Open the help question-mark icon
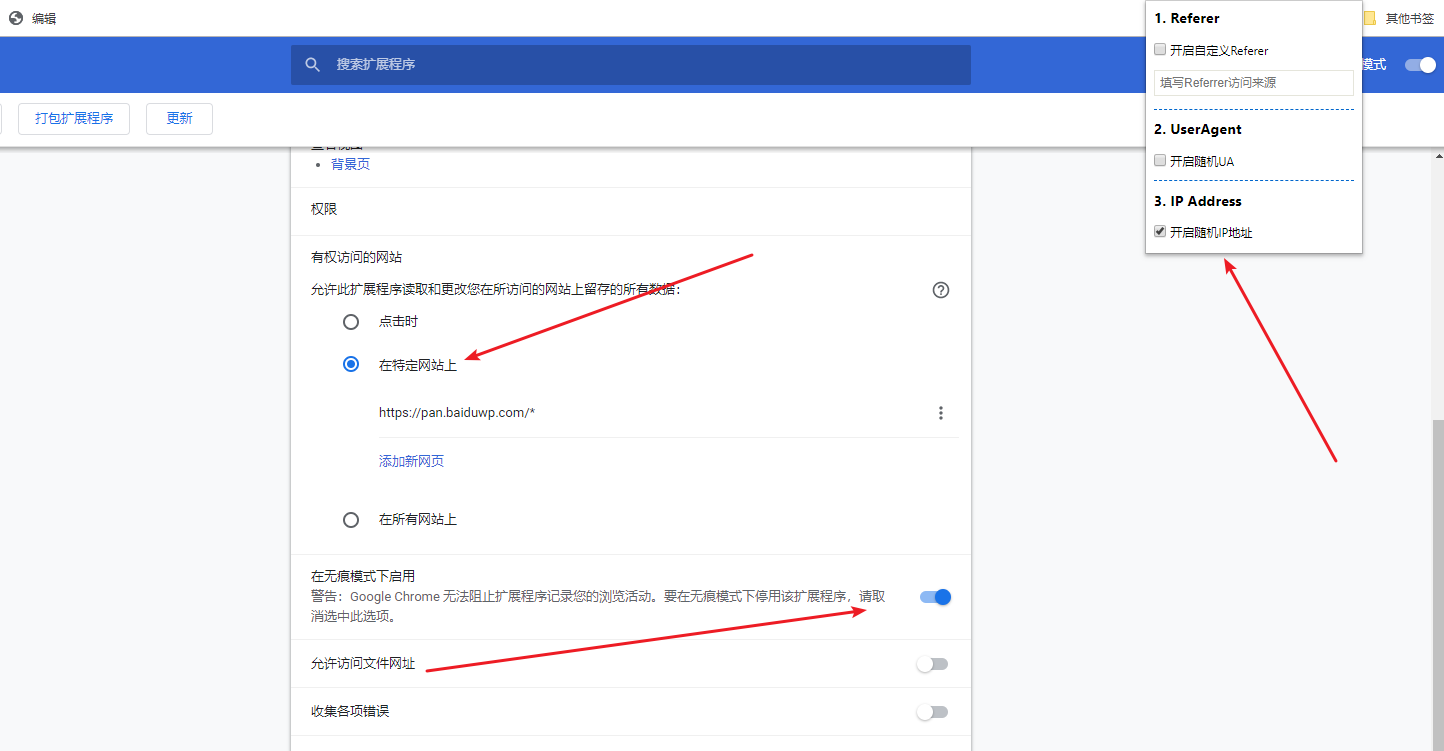 (x=941, y=290)
